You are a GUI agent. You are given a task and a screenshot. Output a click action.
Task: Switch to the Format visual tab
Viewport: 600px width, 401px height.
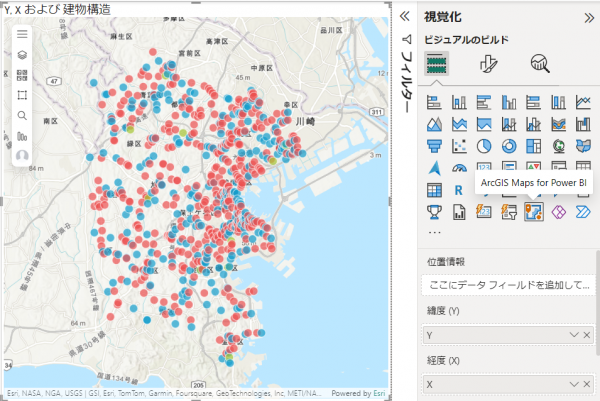click(x=488, y=64)
